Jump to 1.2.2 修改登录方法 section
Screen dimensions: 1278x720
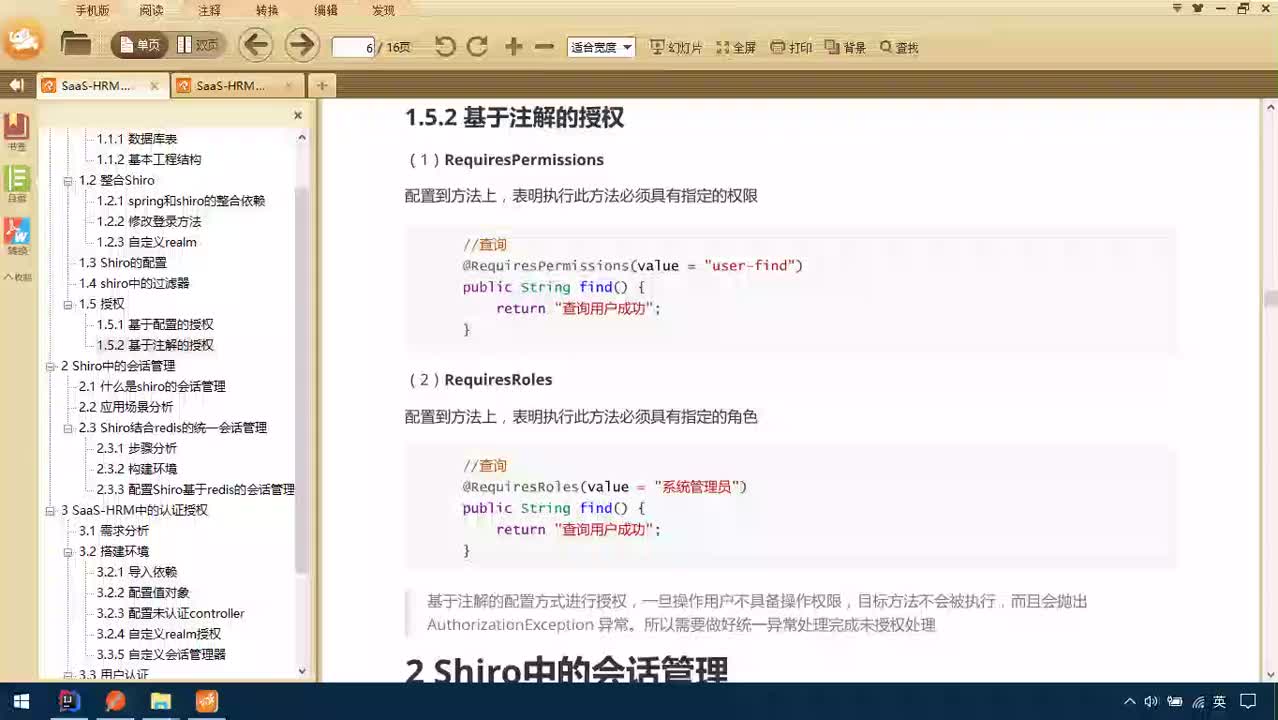(x=149, y=221)
